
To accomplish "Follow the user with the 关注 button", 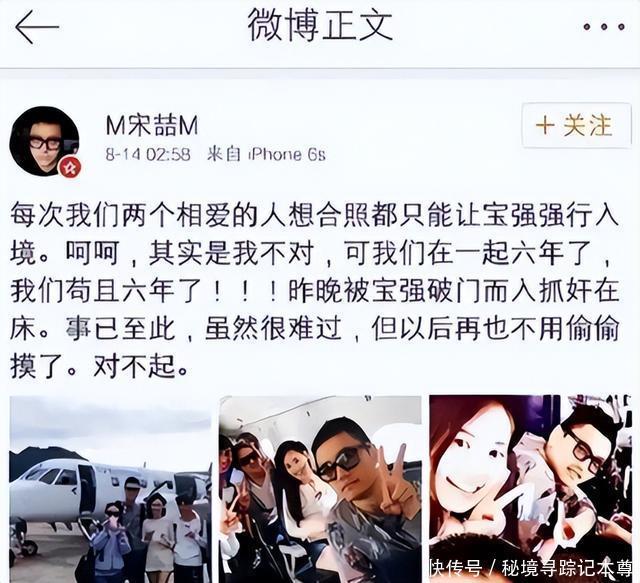I will click(x=576, y=125).
